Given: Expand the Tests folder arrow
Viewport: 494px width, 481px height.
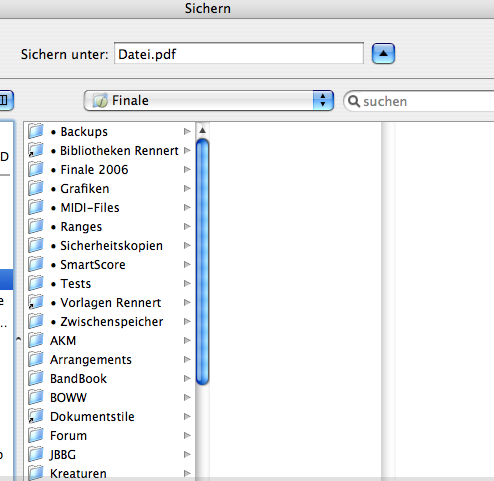Looking at the screenshot, I should point(187,283).
